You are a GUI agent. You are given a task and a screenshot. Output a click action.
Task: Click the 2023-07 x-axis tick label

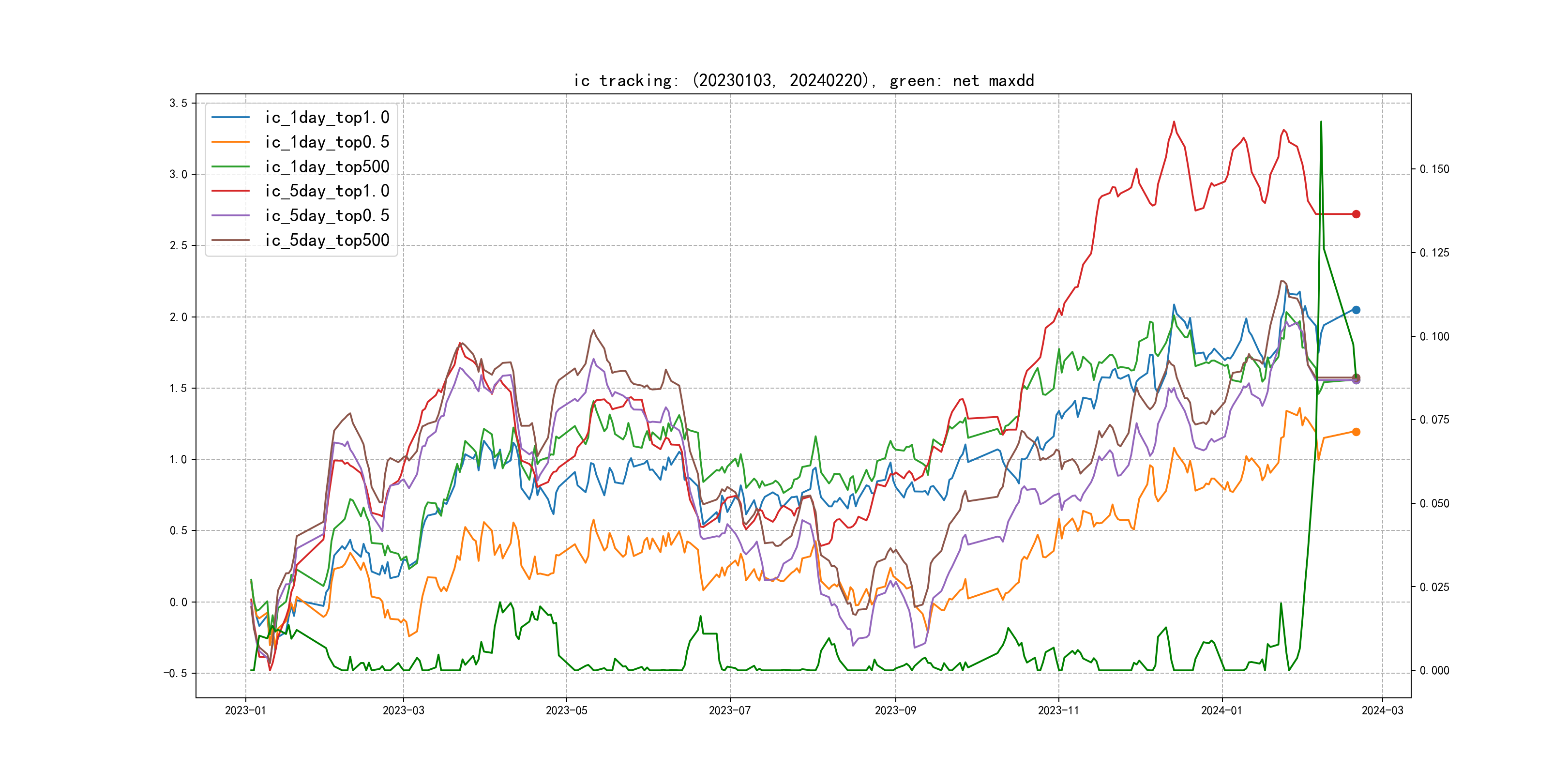729,710
